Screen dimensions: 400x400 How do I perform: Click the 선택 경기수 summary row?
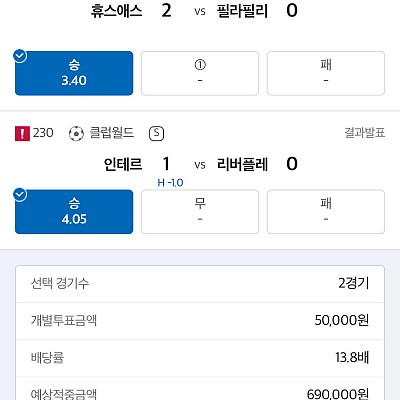point(200,284)
